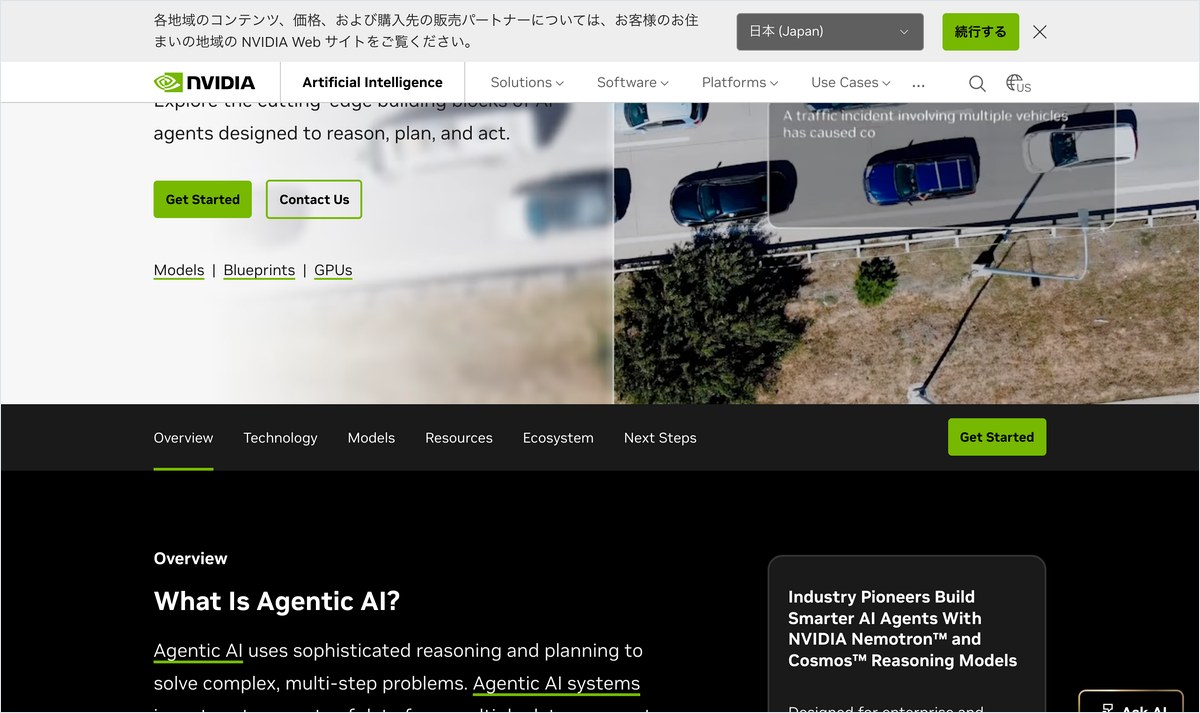The width and height of the screenshot is (1200, 713).
Task: Click the hero Get Started button
Action: tap(203, 199)
